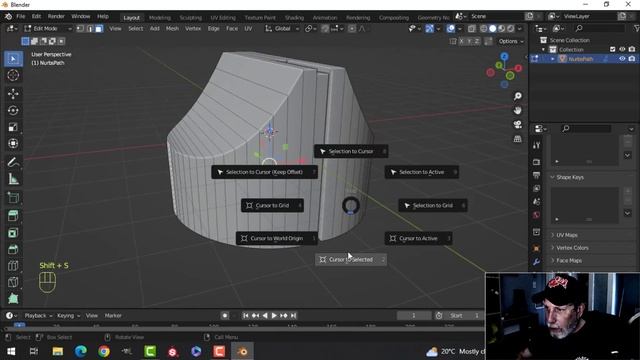Enable edge select mode
Image resolution: width=640 pixels, height=360 pixels.
click(x=90, y=29)
